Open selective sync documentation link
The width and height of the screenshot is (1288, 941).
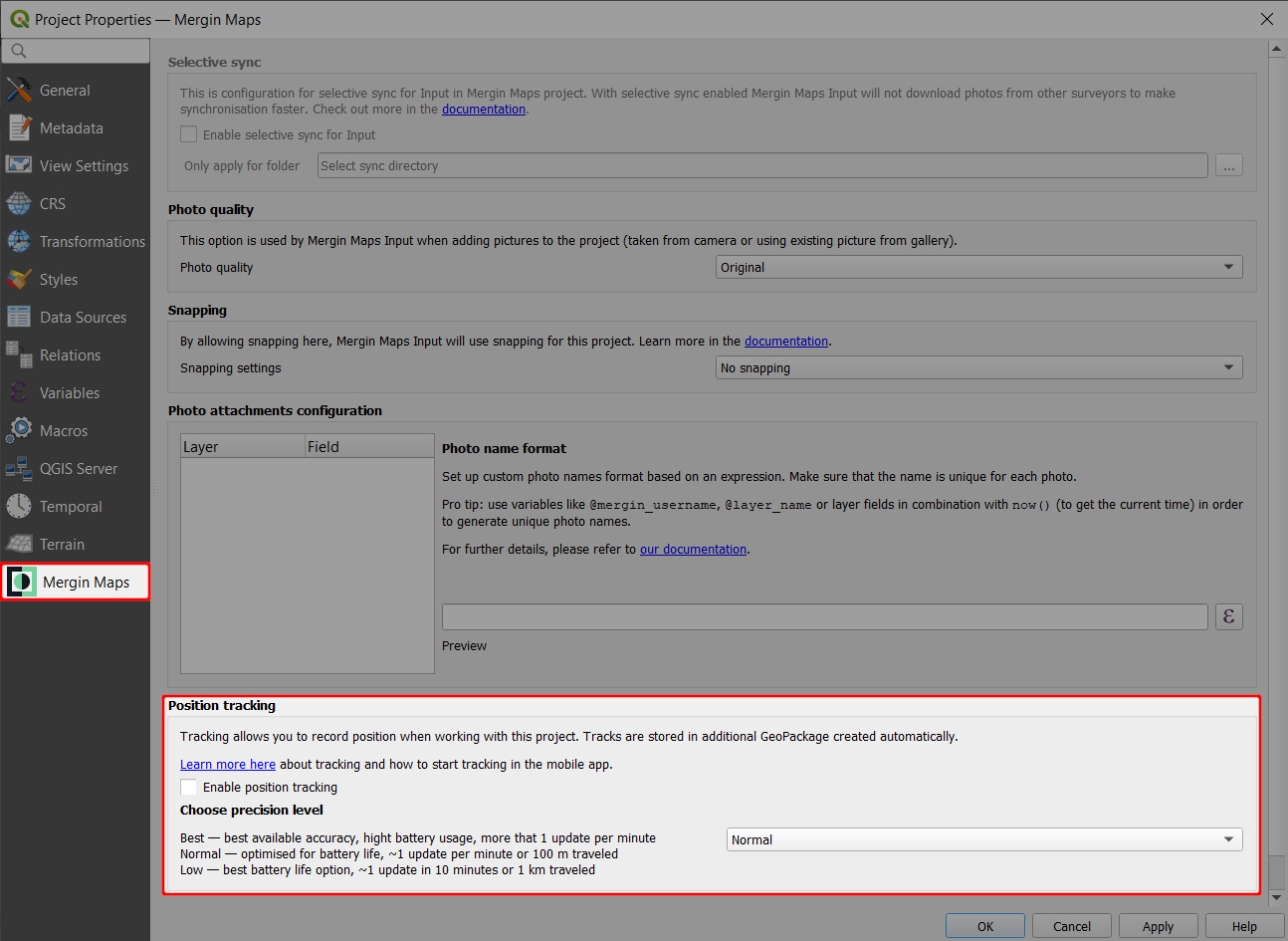tap(484, 110)
